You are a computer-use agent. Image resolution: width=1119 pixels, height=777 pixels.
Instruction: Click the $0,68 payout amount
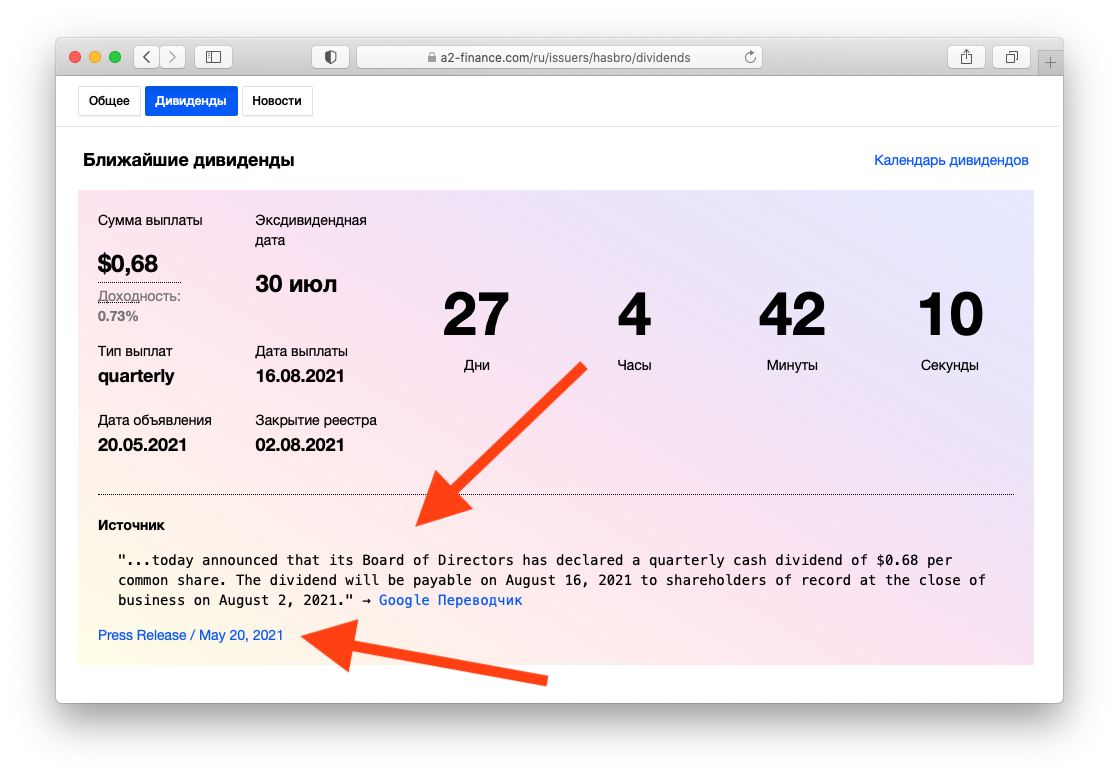(128, 264)
